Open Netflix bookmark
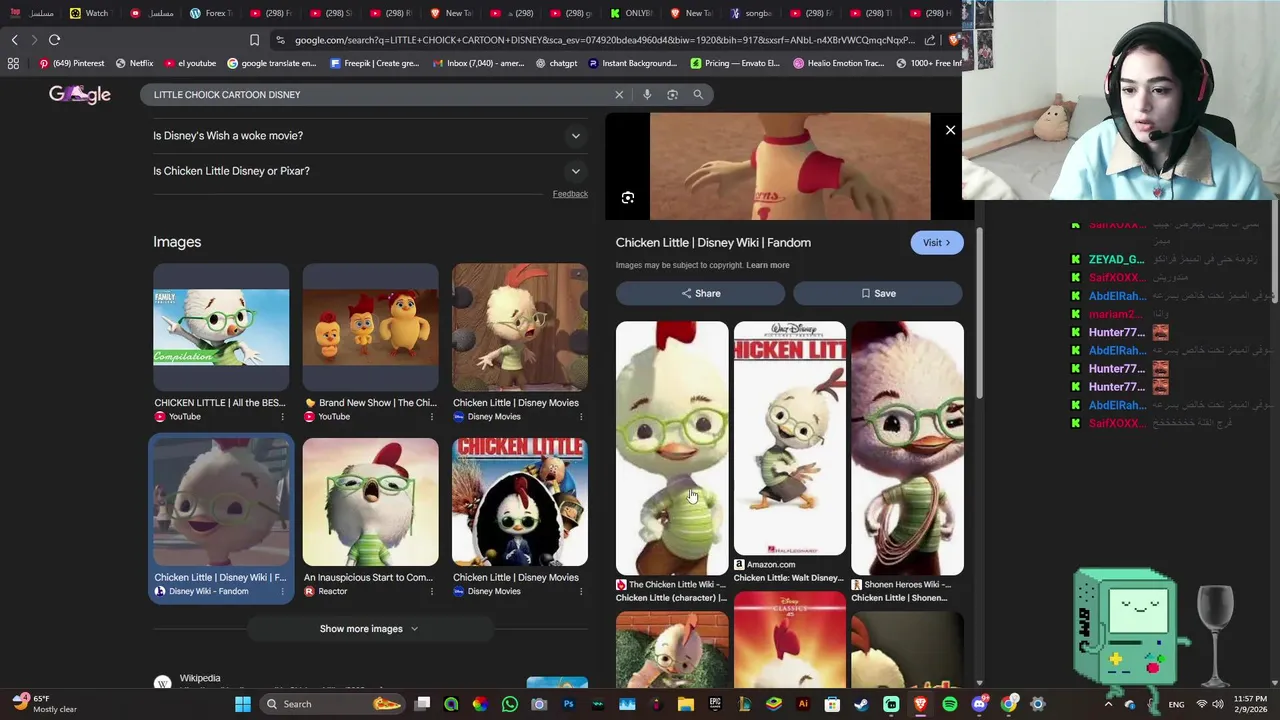Screen dimensions: 1280x720 (135, 63)
